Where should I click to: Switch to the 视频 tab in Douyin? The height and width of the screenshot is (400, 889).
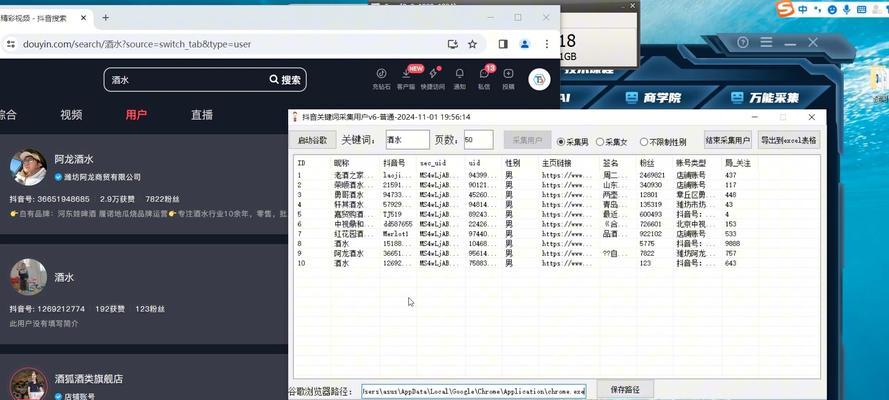click(71, 115)
